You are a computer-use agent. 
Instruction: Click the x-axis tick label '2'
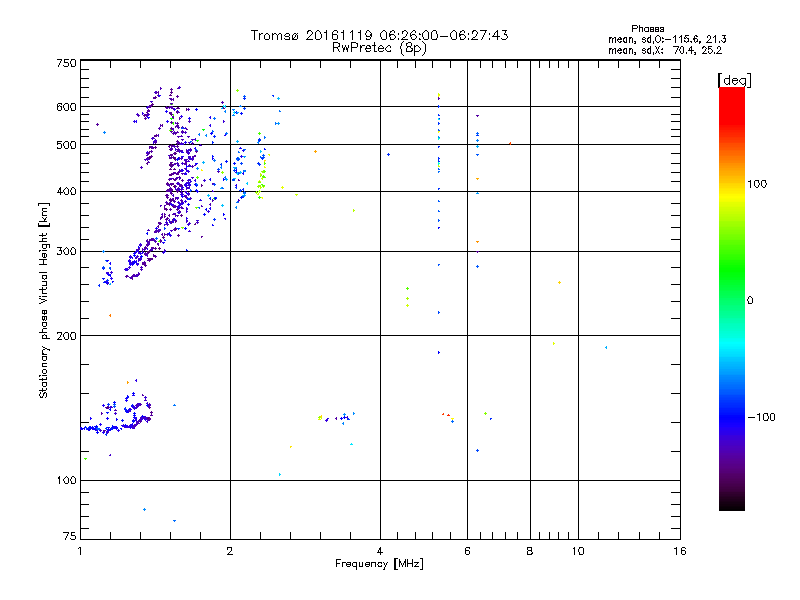pyautogui.click(x=230, y=551)
